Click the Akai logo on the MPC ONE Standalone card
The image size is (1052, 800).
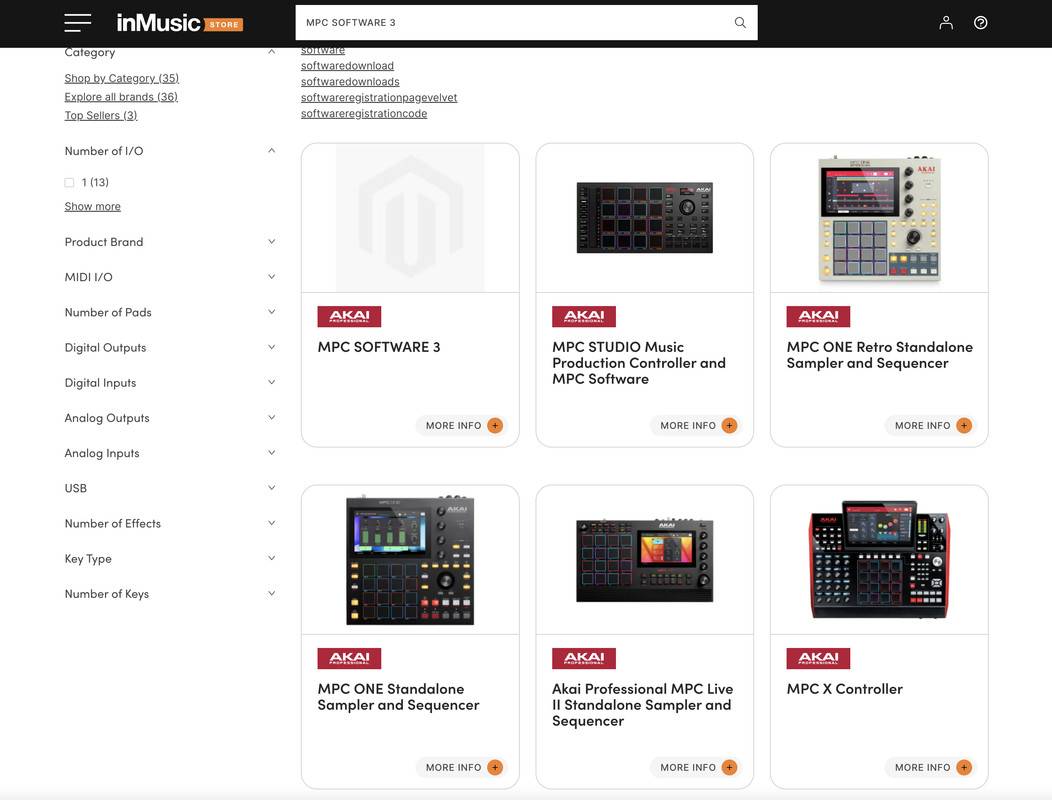(349, 658)
